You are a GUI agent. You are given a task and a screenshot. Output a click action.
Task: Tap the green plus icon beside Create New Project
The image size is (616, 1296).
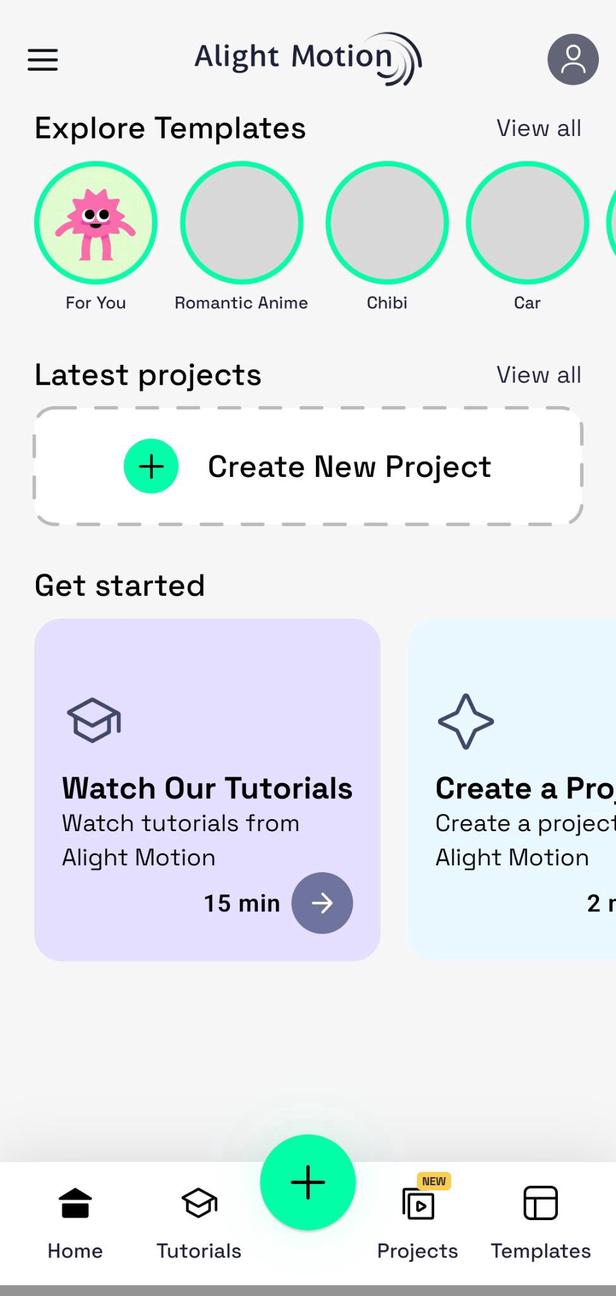click(x=151, y=466)
